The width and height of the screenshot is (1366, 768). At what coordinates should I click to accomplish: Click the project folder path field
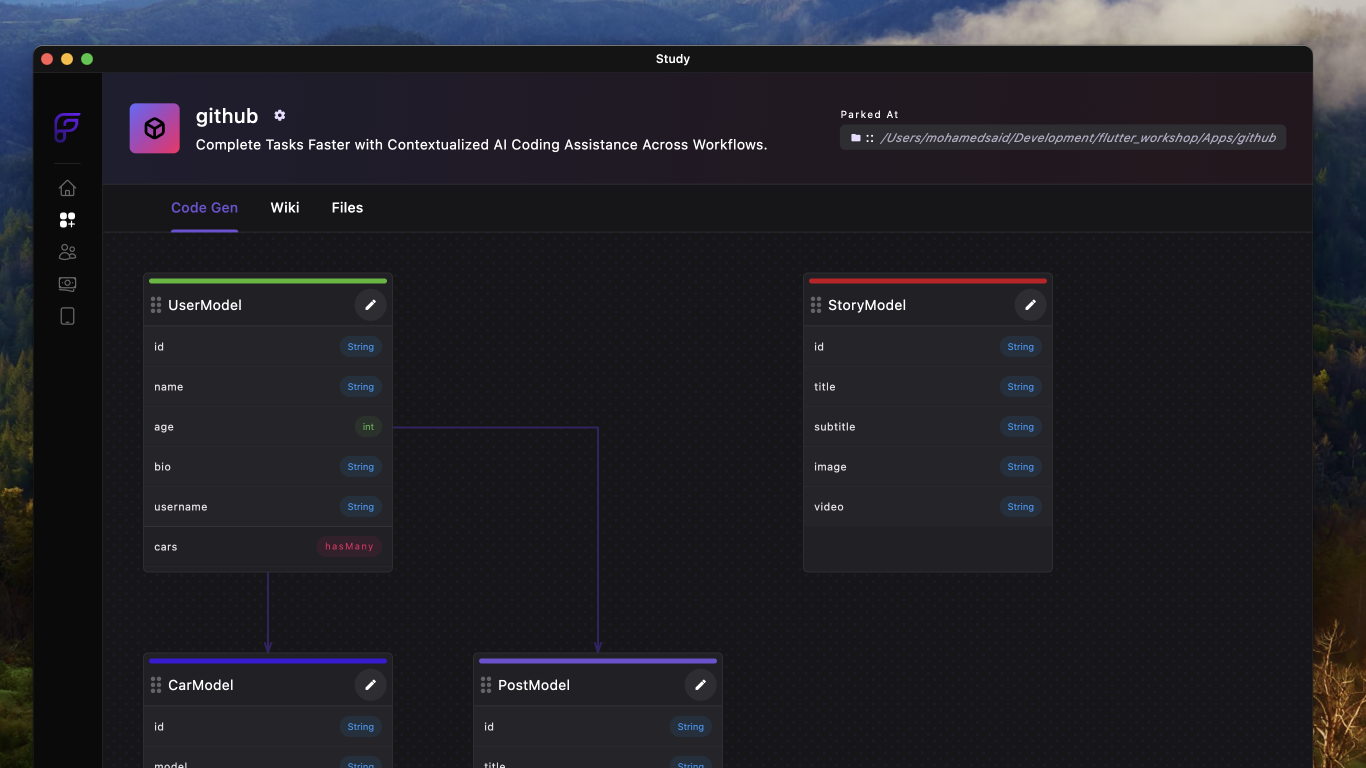click(x=1063, y=138)
